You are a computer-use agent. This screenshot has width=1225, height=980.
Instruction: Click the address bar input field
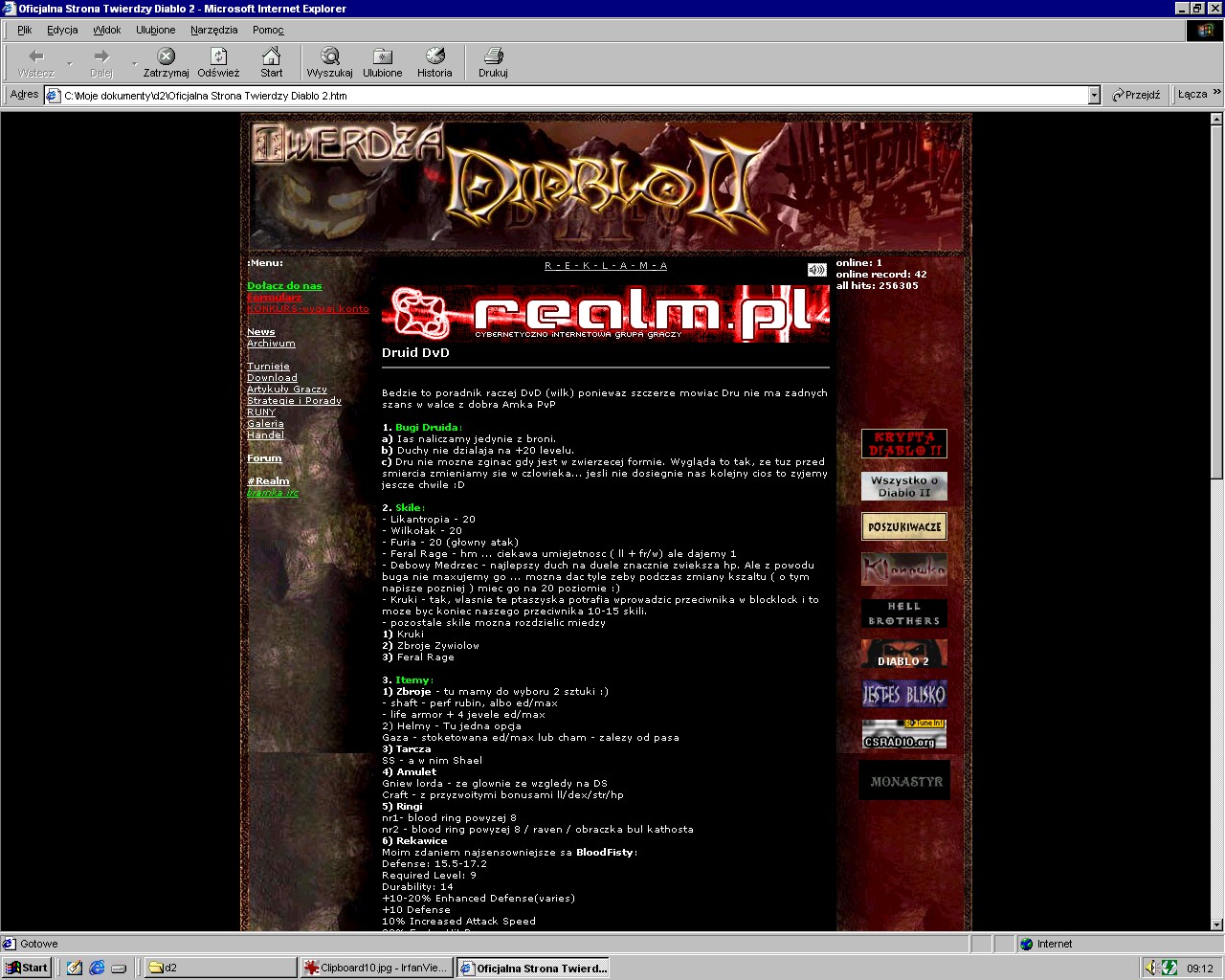(574, 96)
